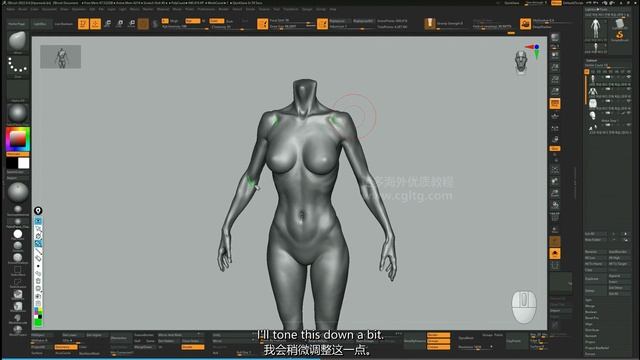
Task: Click the right-shelf Rotate view icon
Action: click(x=555, y=205)
